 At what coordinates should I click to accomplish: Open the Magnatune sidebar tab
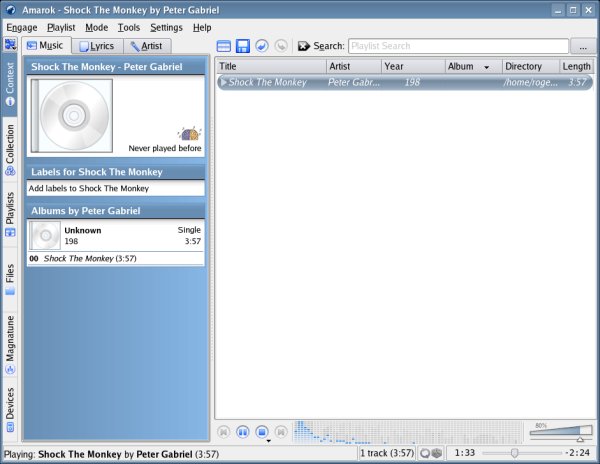[x=10, y=344]
